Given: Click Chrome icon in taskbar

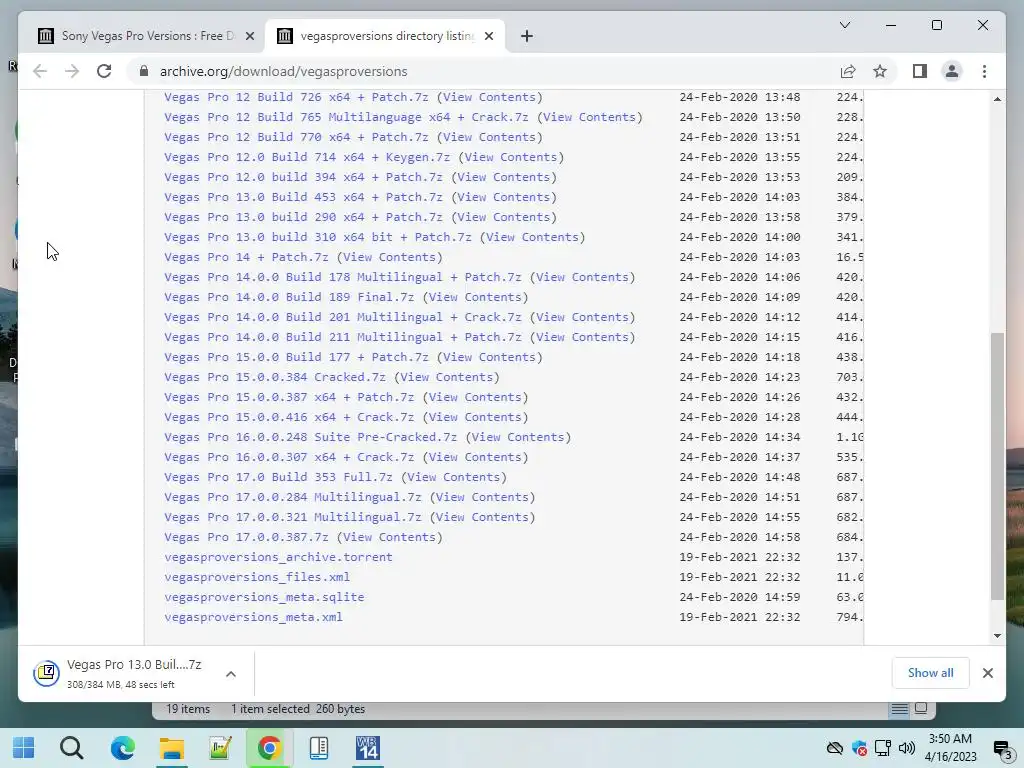Looking at the screenshot, I should coord(269,748).
